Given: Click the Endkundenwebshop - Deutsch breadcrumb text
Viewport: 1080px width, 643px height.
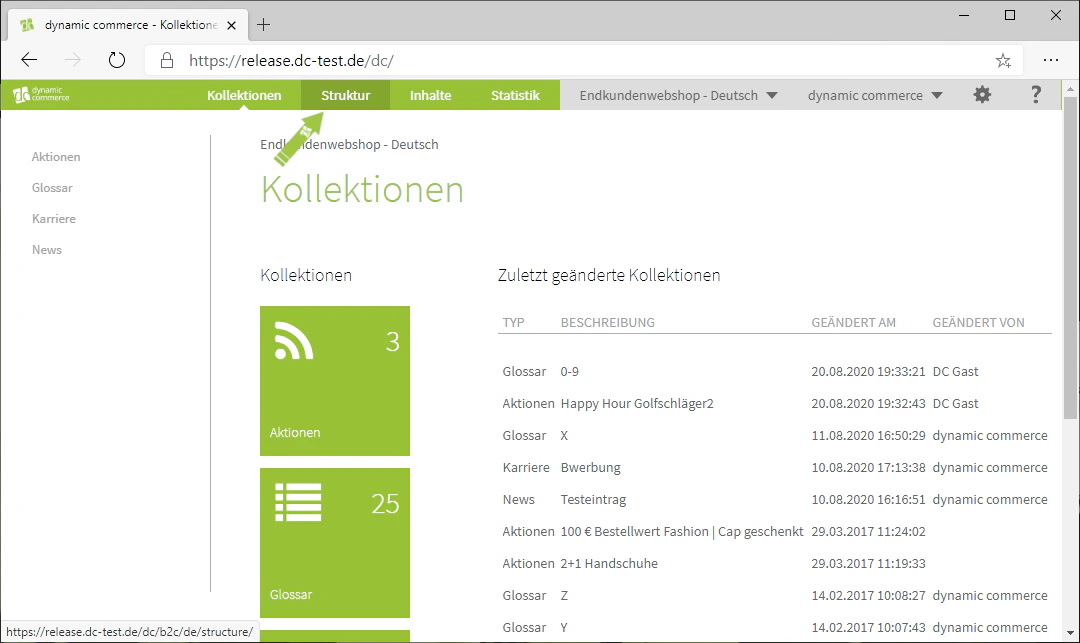Looking at the screenshot, I should coord(349,145).
